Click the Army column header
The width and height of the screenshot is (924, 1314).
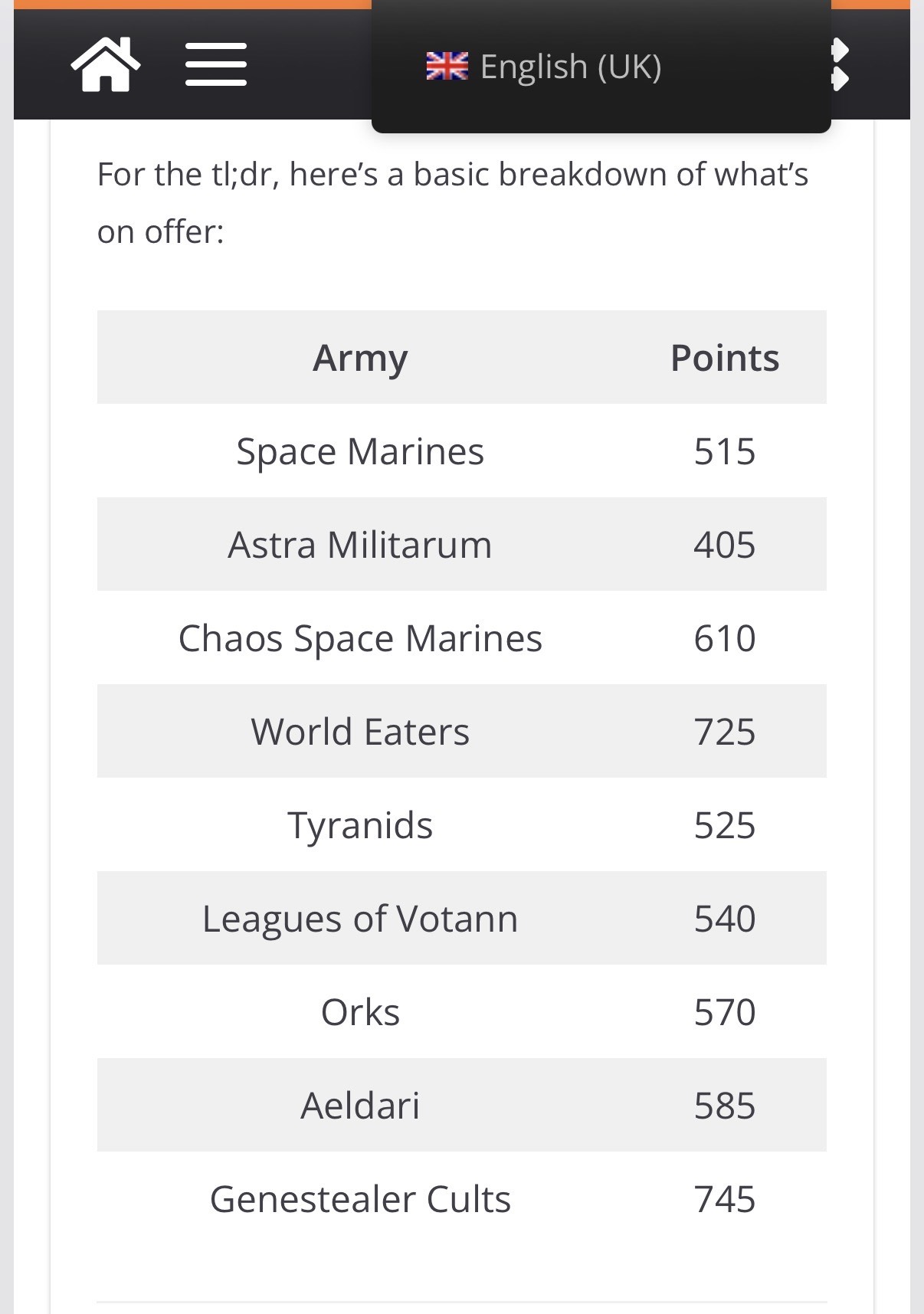coord(360,358)
